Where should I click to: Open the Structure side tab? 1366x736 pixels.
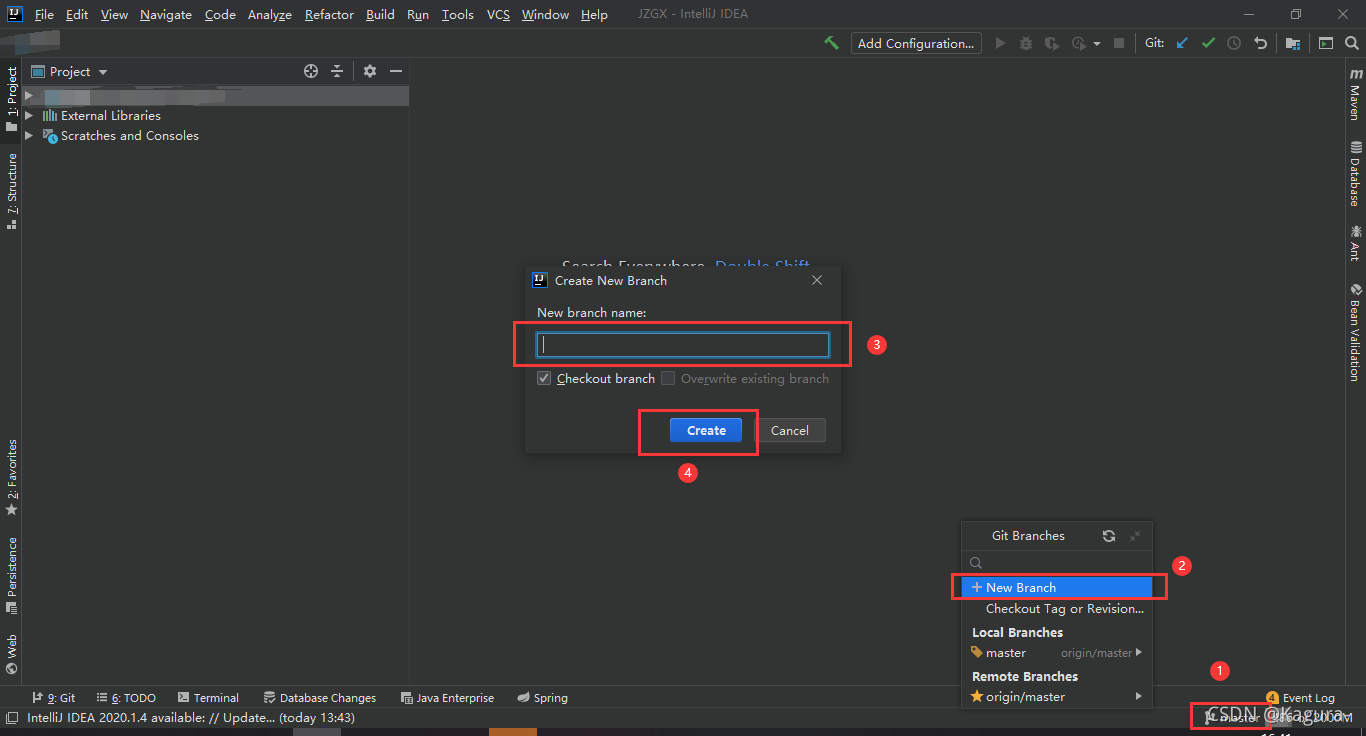pos(12,191)
